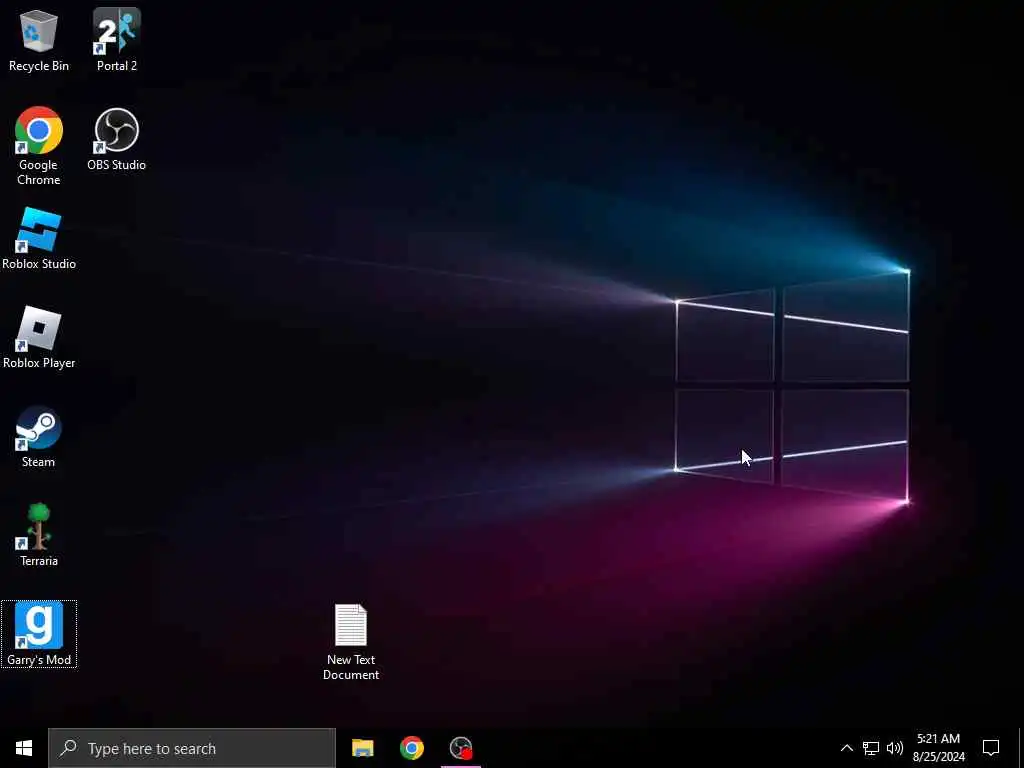Open File Explorer from the taskbar
The width and height of the screenshot is (1024, 768).
click(x=362, y=748)
